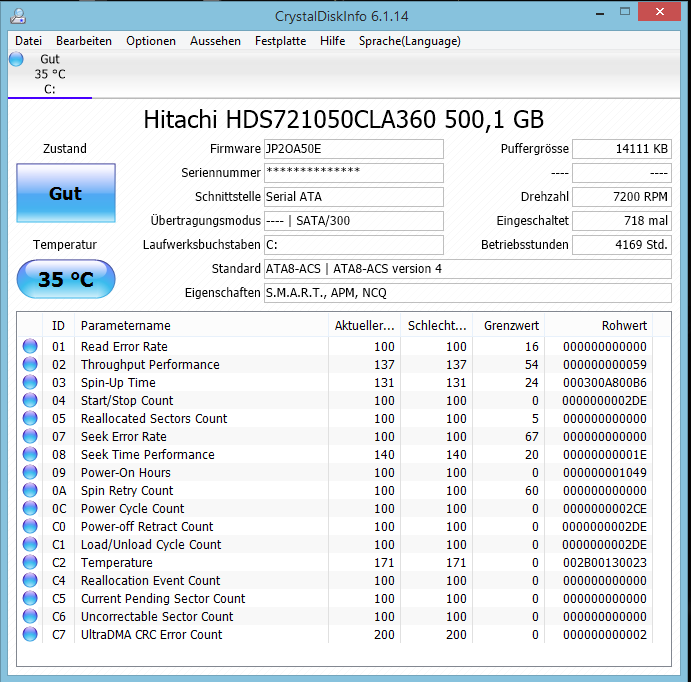Click the Betriebsstunden value 4169 Std.
The width and height of the screenshot is (691, 682).
pyautogui.click(x=622, y=245)
